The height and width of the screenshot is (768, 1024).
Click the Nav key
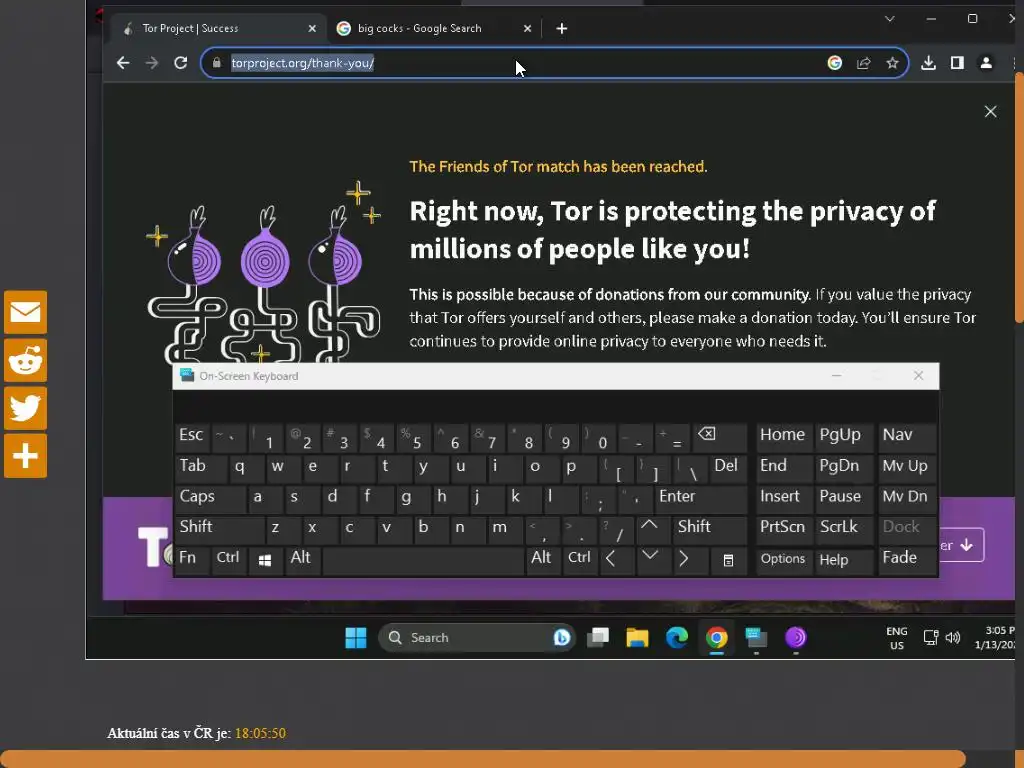tap(907, 438)
